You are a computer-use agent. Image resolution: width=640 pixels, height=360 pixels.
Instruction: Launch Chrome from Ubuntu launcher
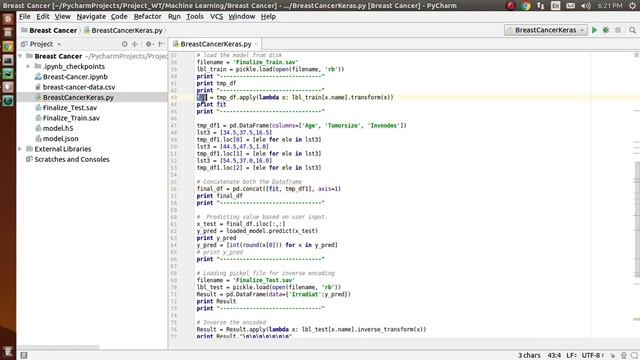[x=8, y=47]
